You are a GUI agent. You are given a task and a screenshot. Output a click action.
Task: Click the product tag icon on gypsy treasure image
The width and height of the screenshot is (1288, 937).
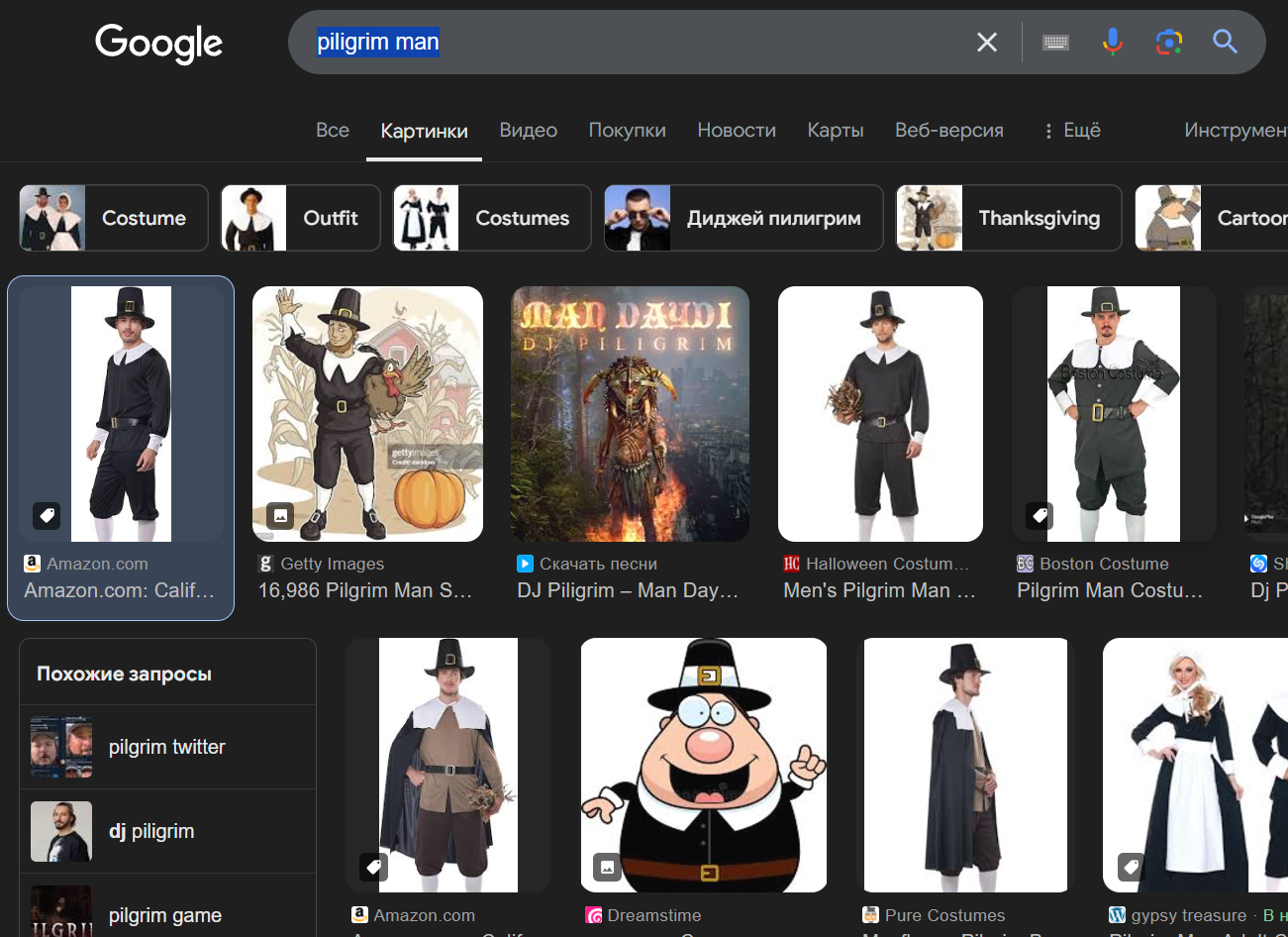coord(1131,867)
